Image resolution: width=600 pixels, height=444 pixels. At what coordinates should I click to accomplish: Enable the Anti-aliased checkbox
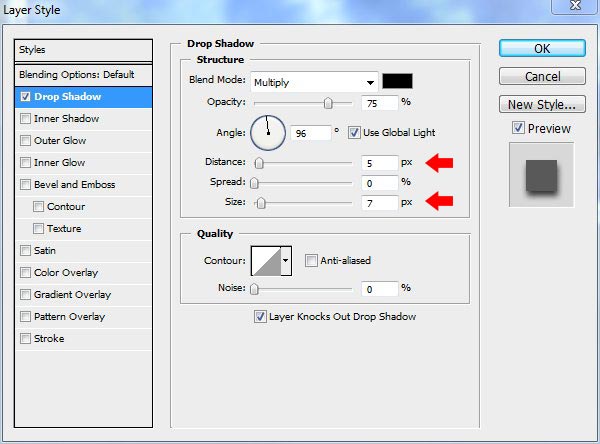point(311,261)
